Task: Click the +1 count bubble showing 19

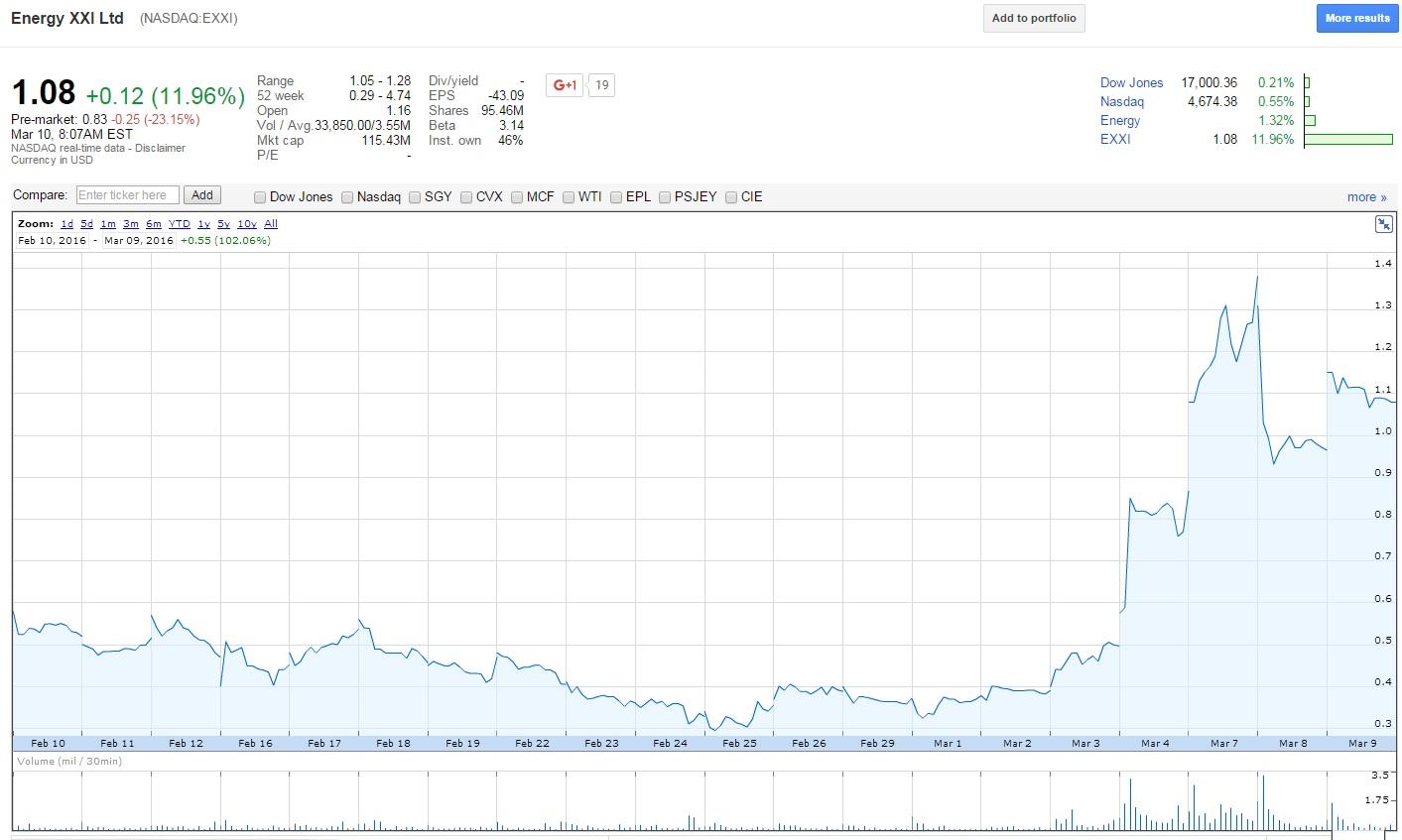Action: coord(601,85)
